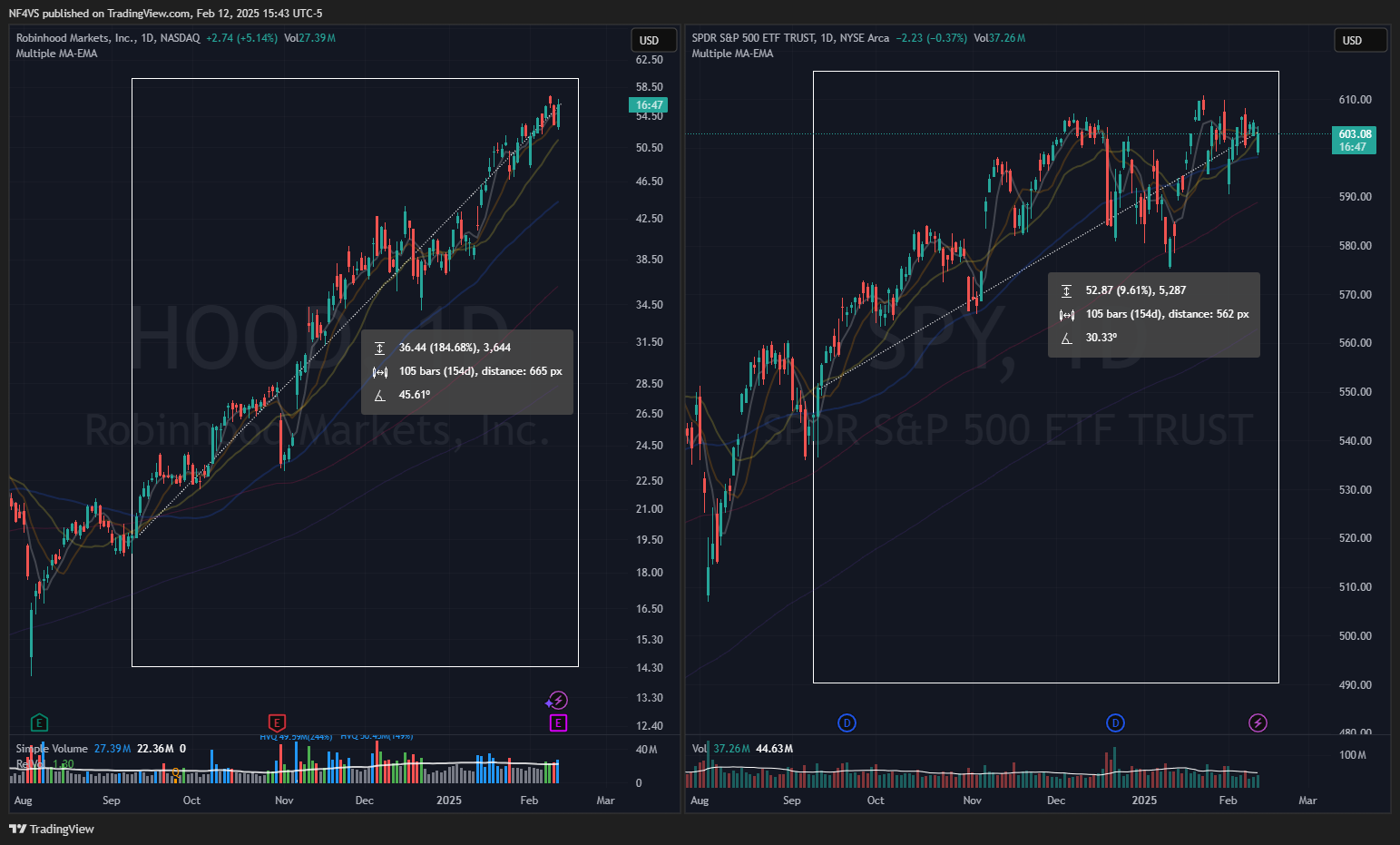Screen dimensions: 1400x845
Task: Open the lightning updates icon on HOOD chart
Action: point(557,700)
